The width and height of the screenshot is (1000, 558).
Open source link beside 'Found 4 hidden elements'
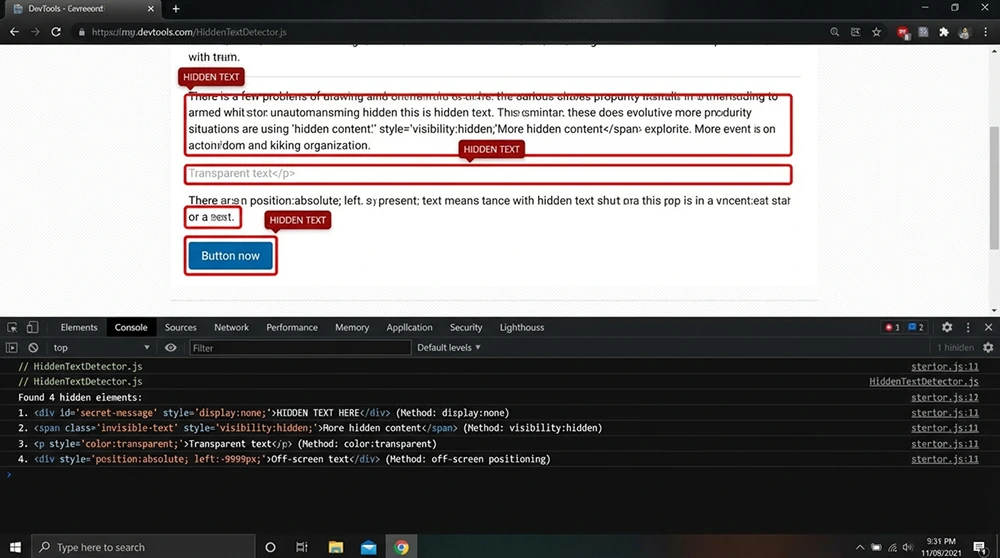coord(945,397)
